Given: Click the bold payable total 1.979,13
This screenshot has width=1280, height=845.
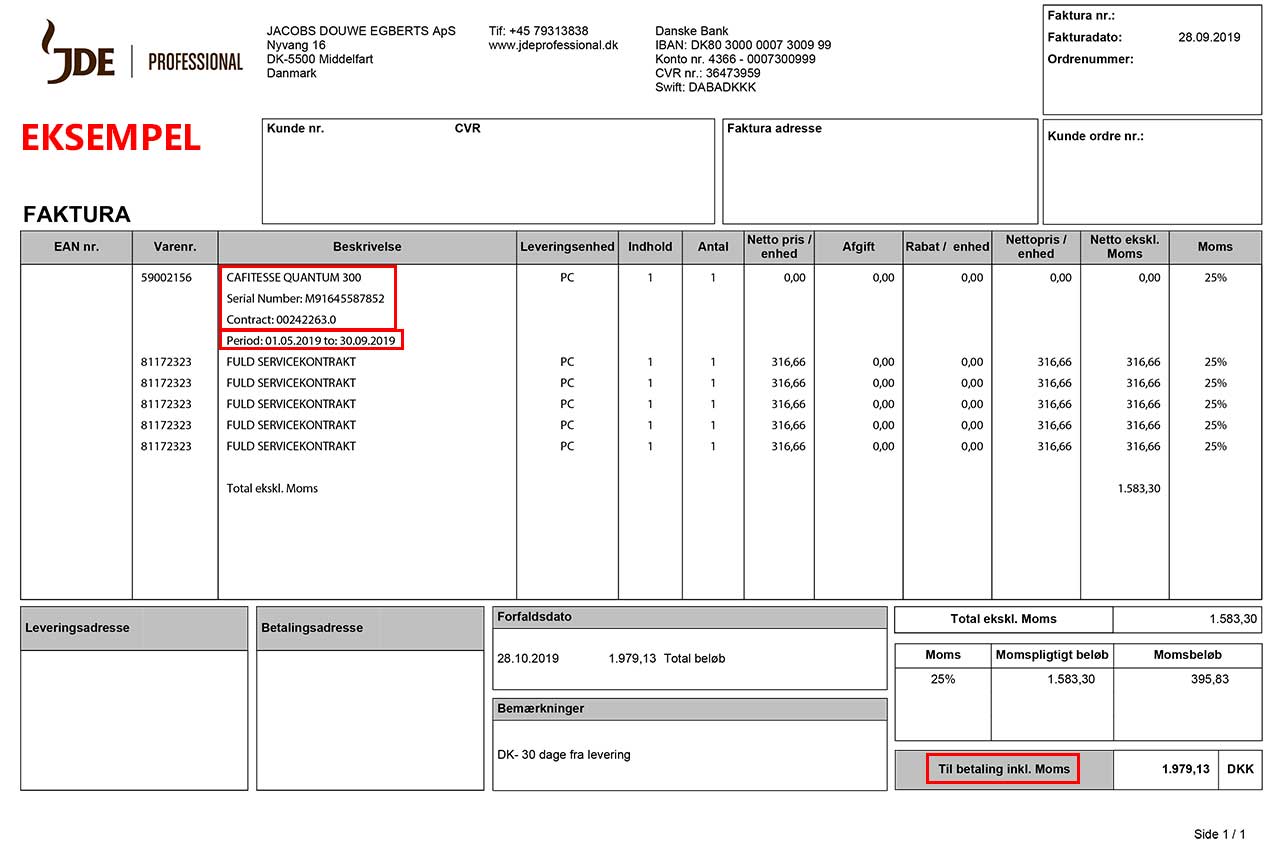Looking at the screenshot, I should (x=1186, y=770).
